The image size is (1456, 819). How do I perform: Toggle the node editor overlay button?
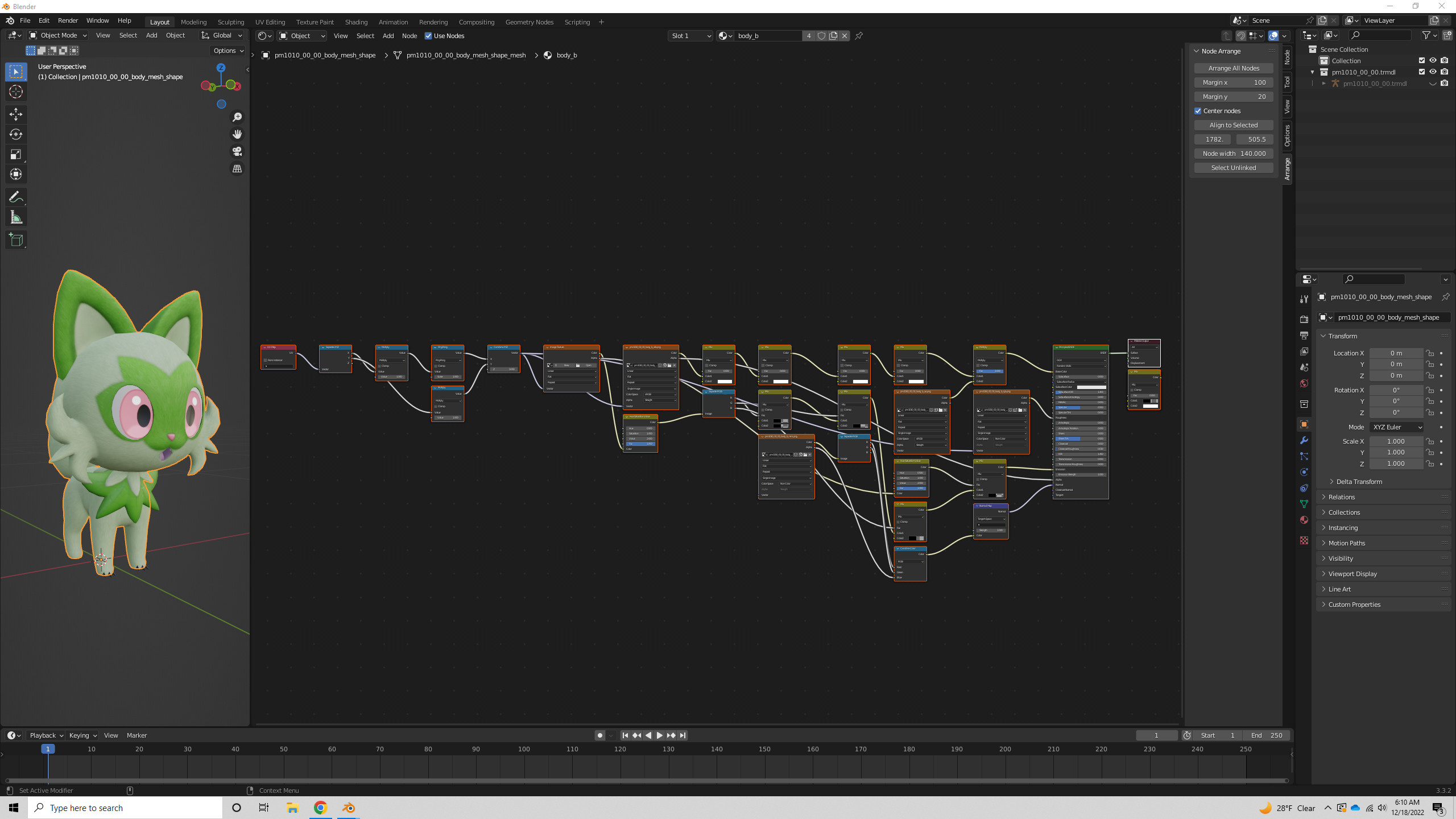(x=1273, y=36)
